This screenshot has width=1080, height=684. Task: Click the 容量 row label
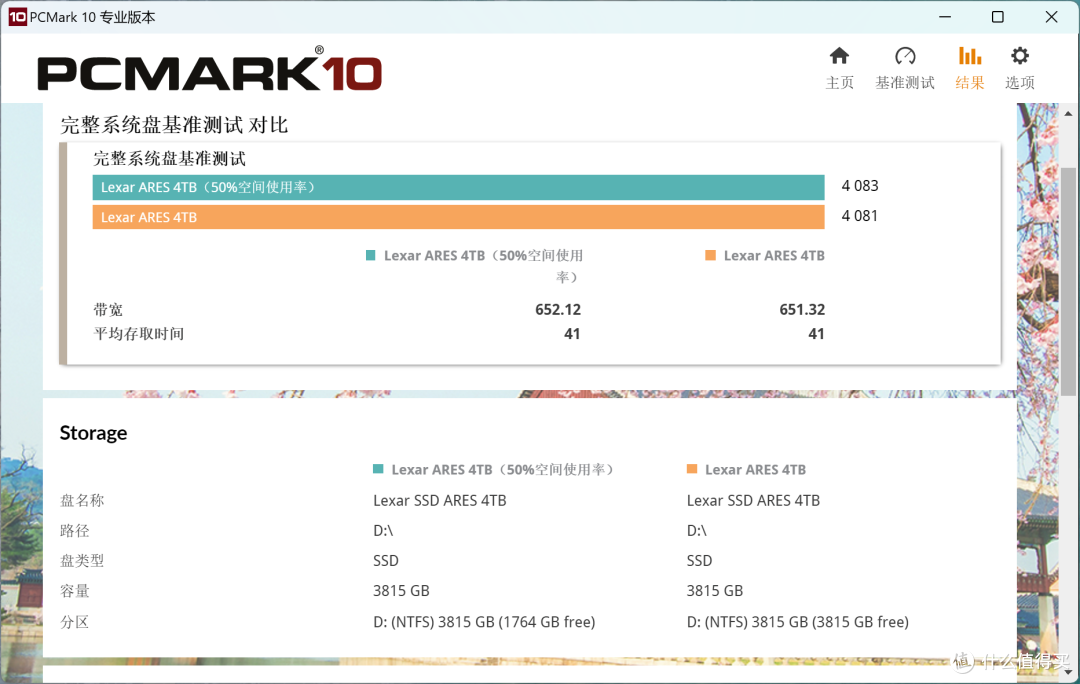[74, 591]
